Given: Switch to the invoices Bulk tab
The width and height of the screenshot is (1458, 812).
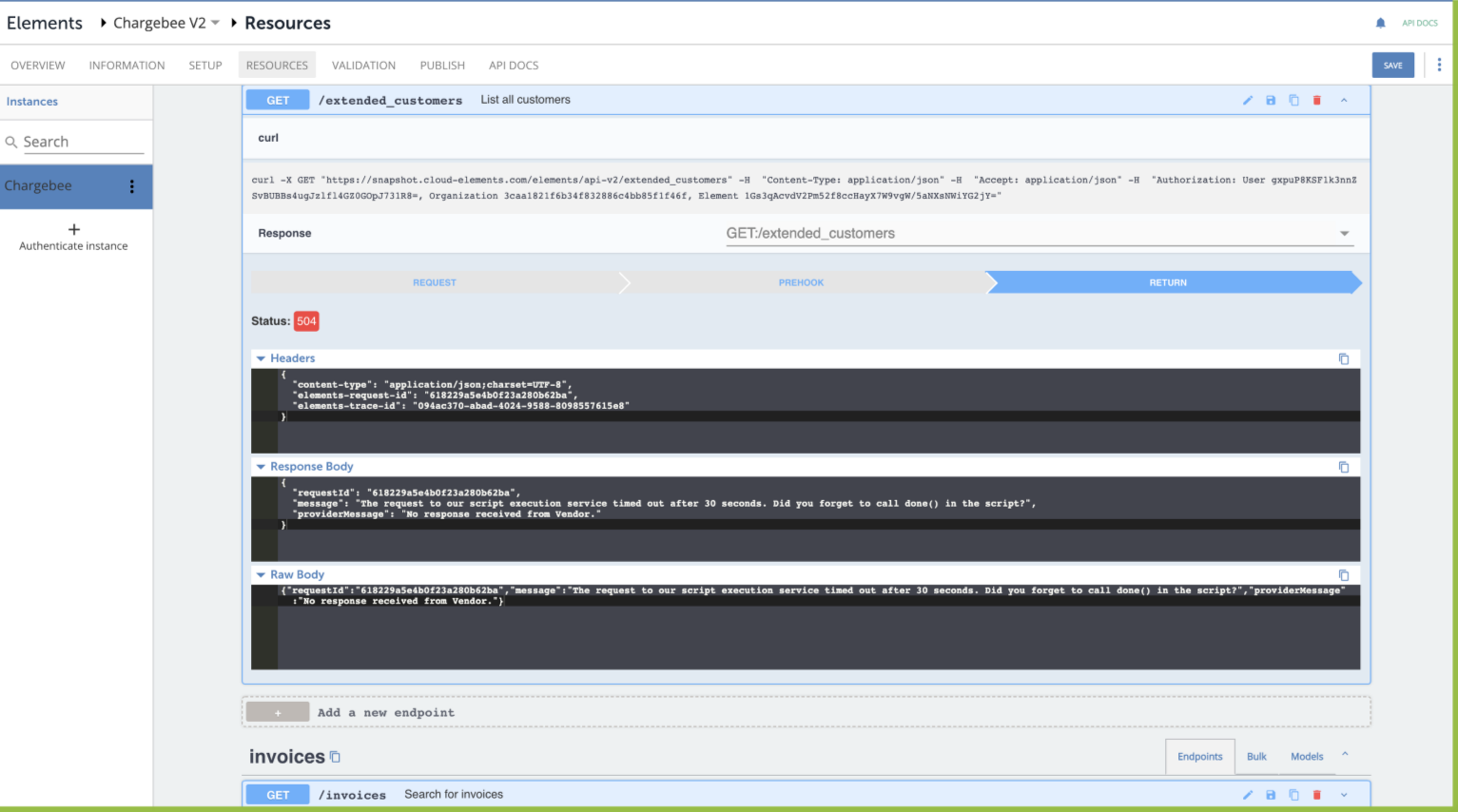Looking at the screenshot, I should [x=1256, y=757].
